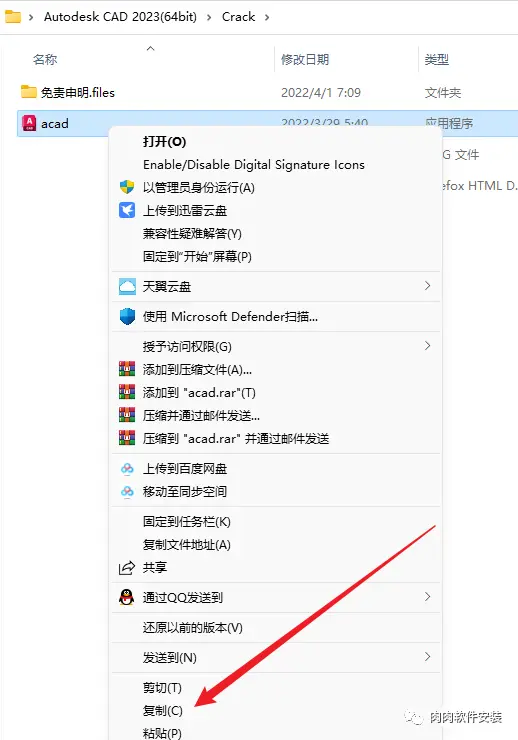
Task: Select the acad file name
Action: [55, 124]
